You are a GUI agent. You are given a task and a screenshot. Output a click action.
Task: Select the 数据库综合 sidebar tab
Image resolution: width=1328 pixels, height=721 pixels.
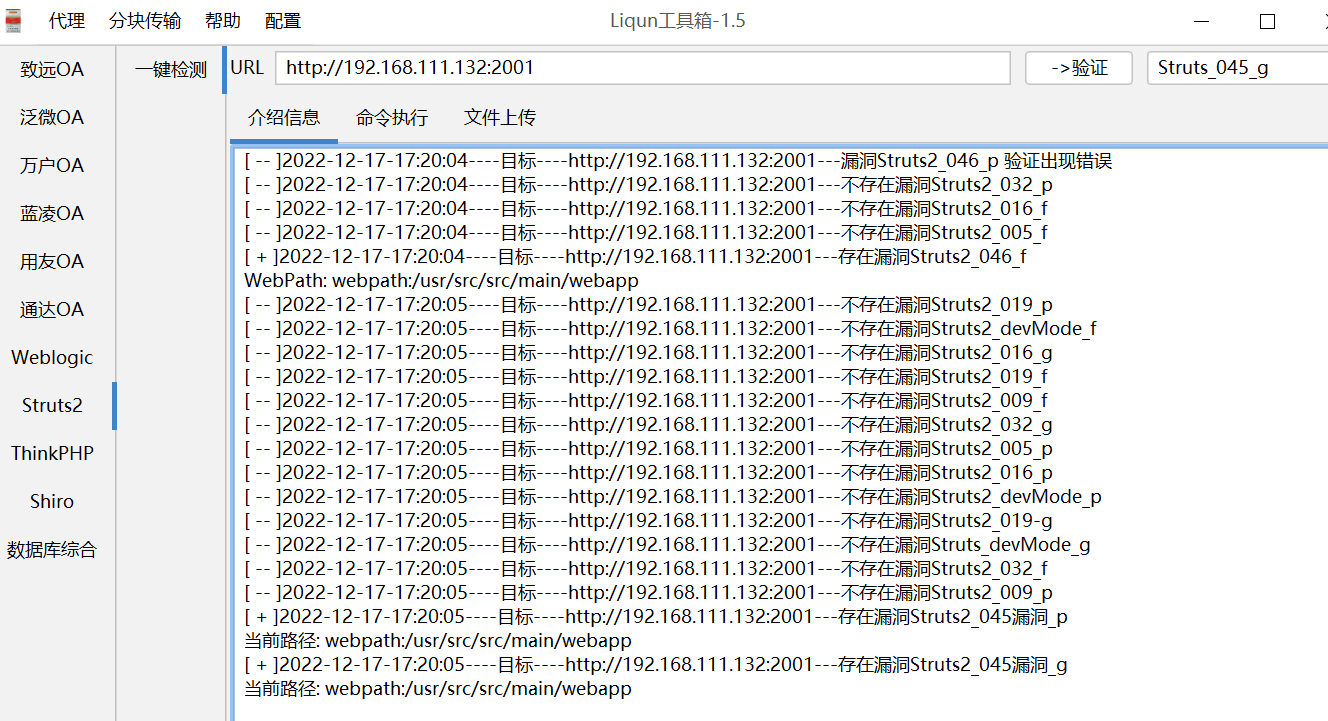pos(52,550)
